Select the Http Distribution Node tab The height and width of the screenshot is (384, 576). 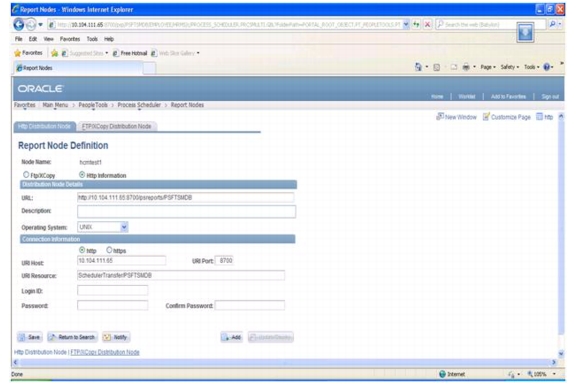(44, 126)
